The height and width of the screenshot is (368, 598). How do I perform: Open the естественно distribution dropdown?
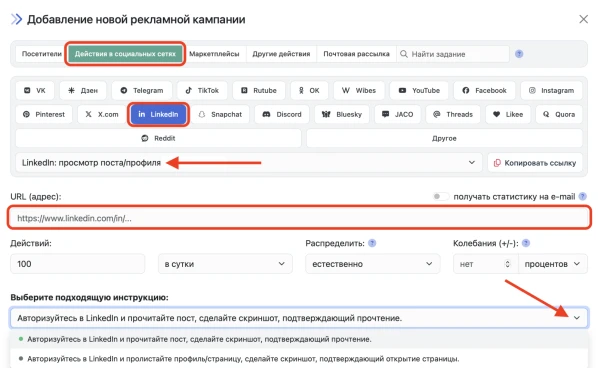(373, 264)
